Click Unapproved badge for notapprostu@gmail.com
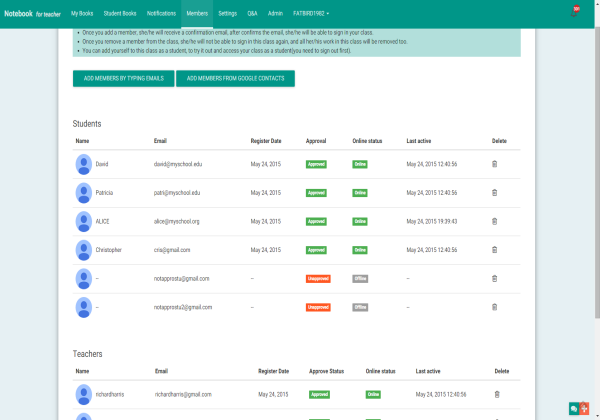600x420 pixels. pyautogui.click(x=318, y=278)
